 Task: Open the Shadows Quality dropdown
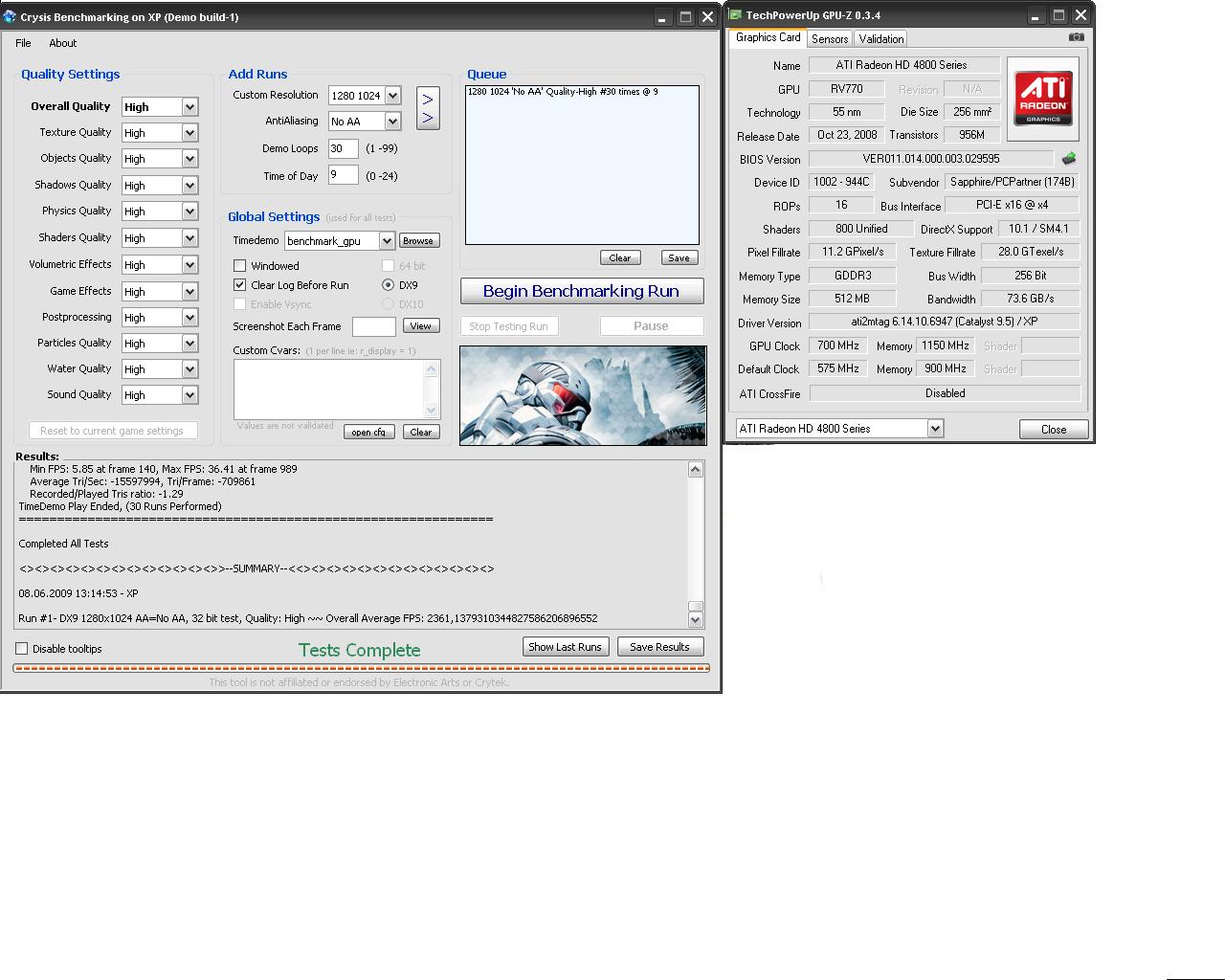[189, 186]
